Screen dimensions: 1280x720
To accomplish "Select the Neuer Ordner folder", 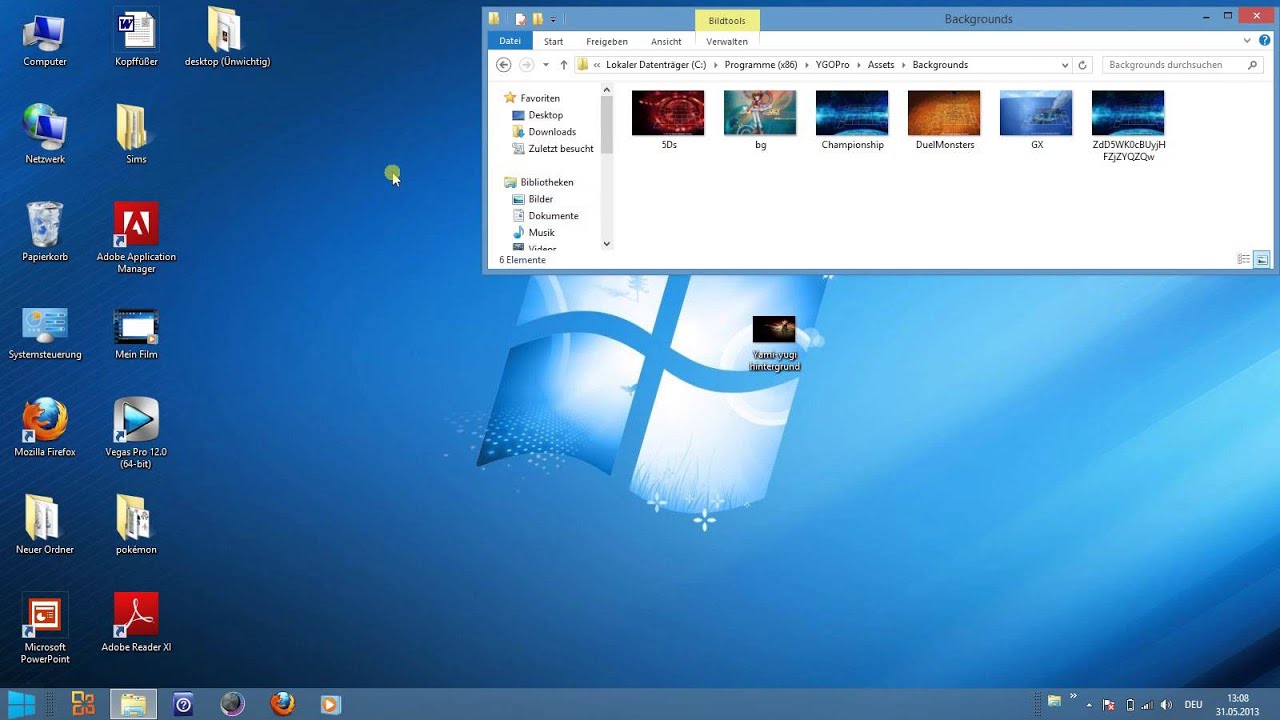I will tap(45, 525).
